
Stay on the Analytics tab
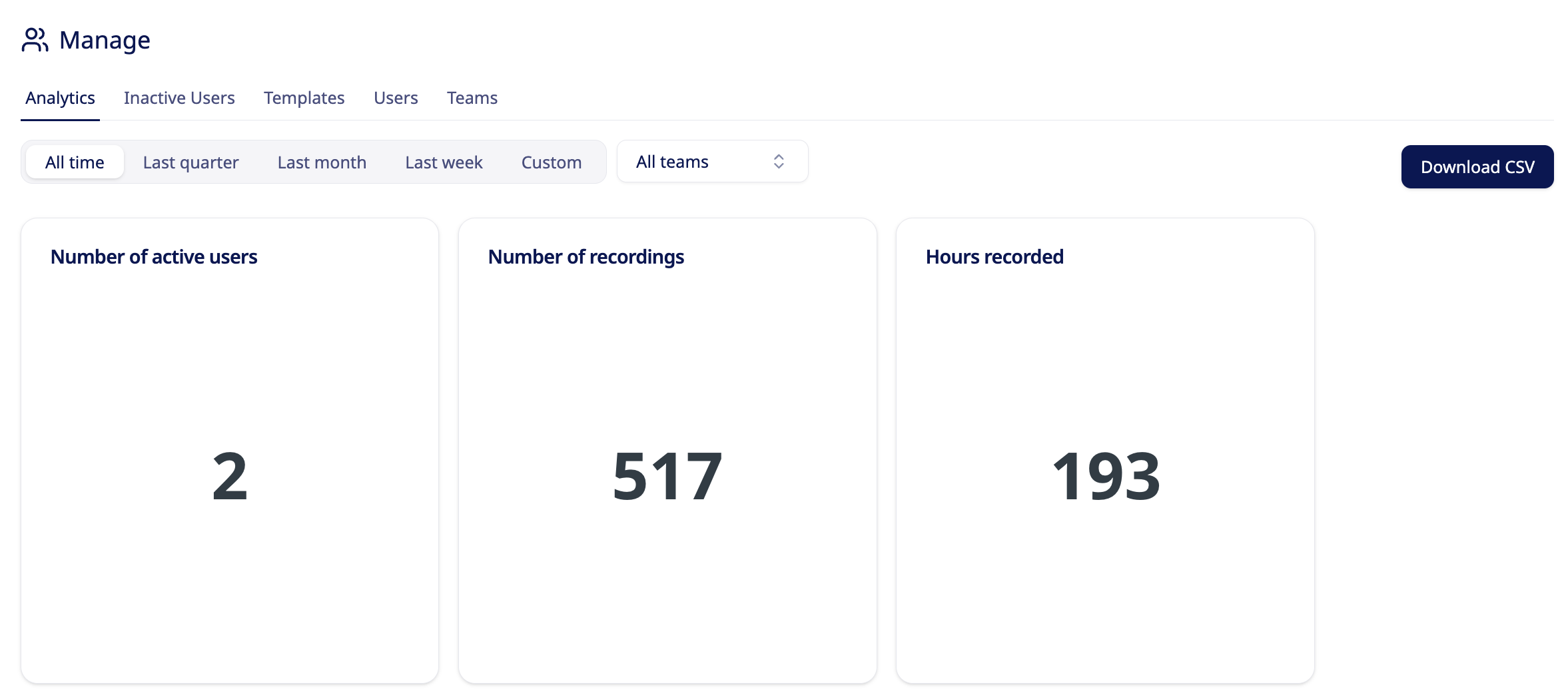point(59,97)
